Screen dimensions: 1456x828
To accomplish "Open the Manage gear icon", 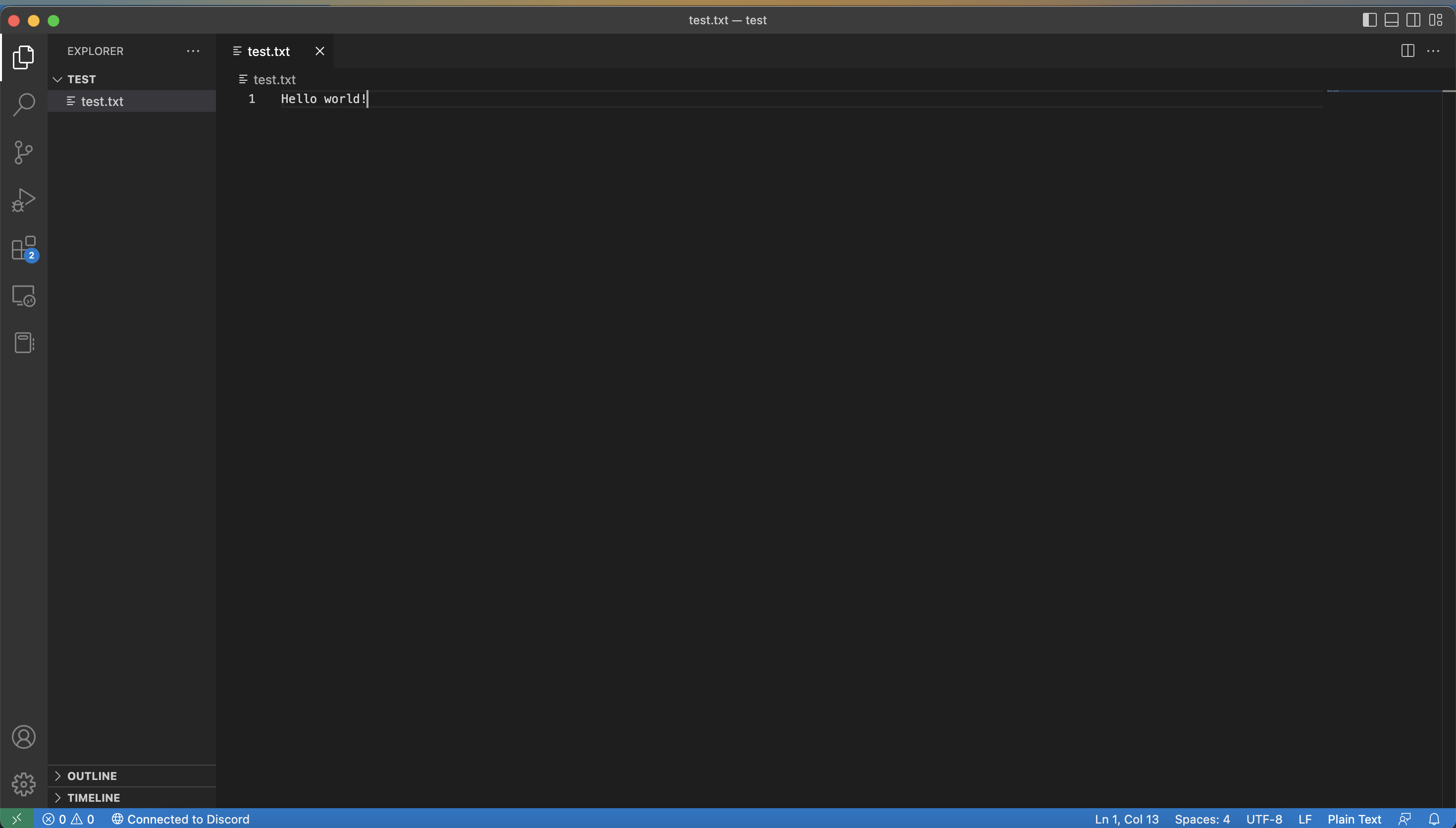I will 23,784.
